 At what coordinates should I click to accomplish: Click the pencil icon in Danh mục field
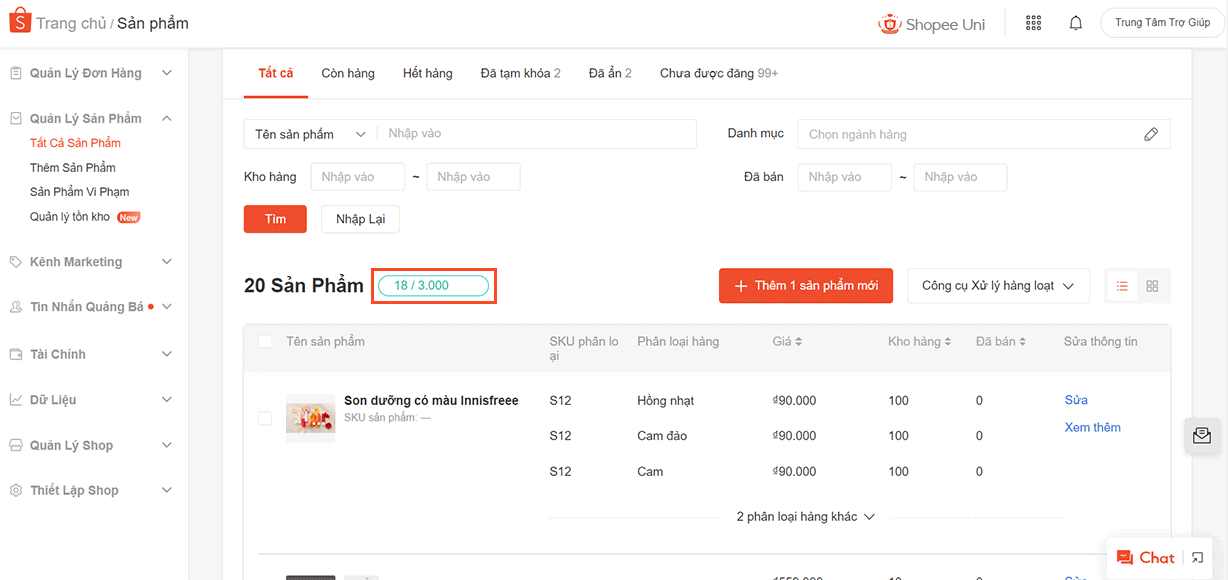click(x=1151, y=134)
